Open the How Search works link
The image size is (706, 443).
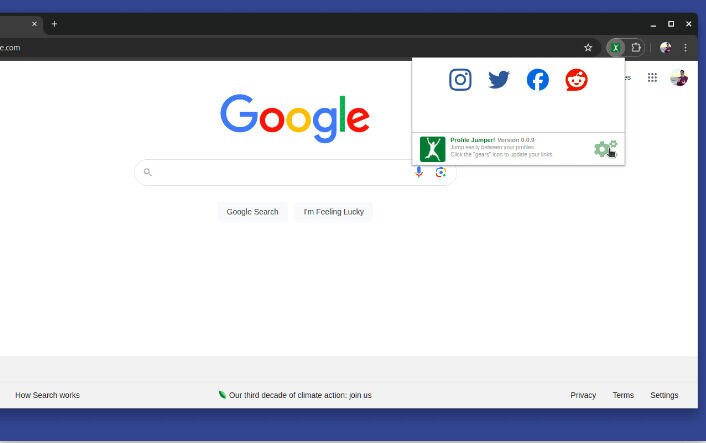[47, 395]
